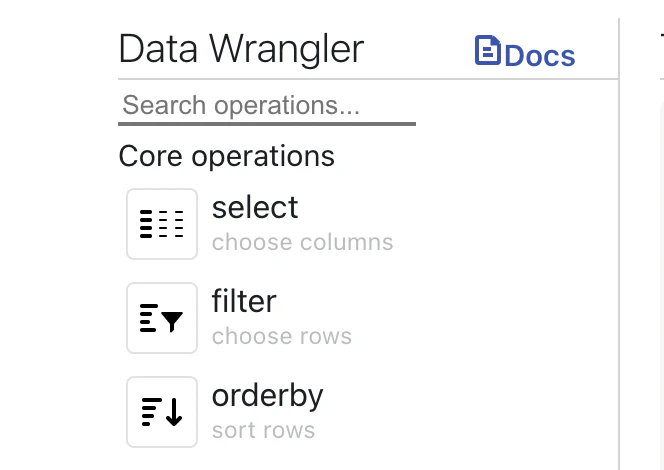Focus the Search operations field
Viewport: 664px width, 470px height.
coord(266,105)
